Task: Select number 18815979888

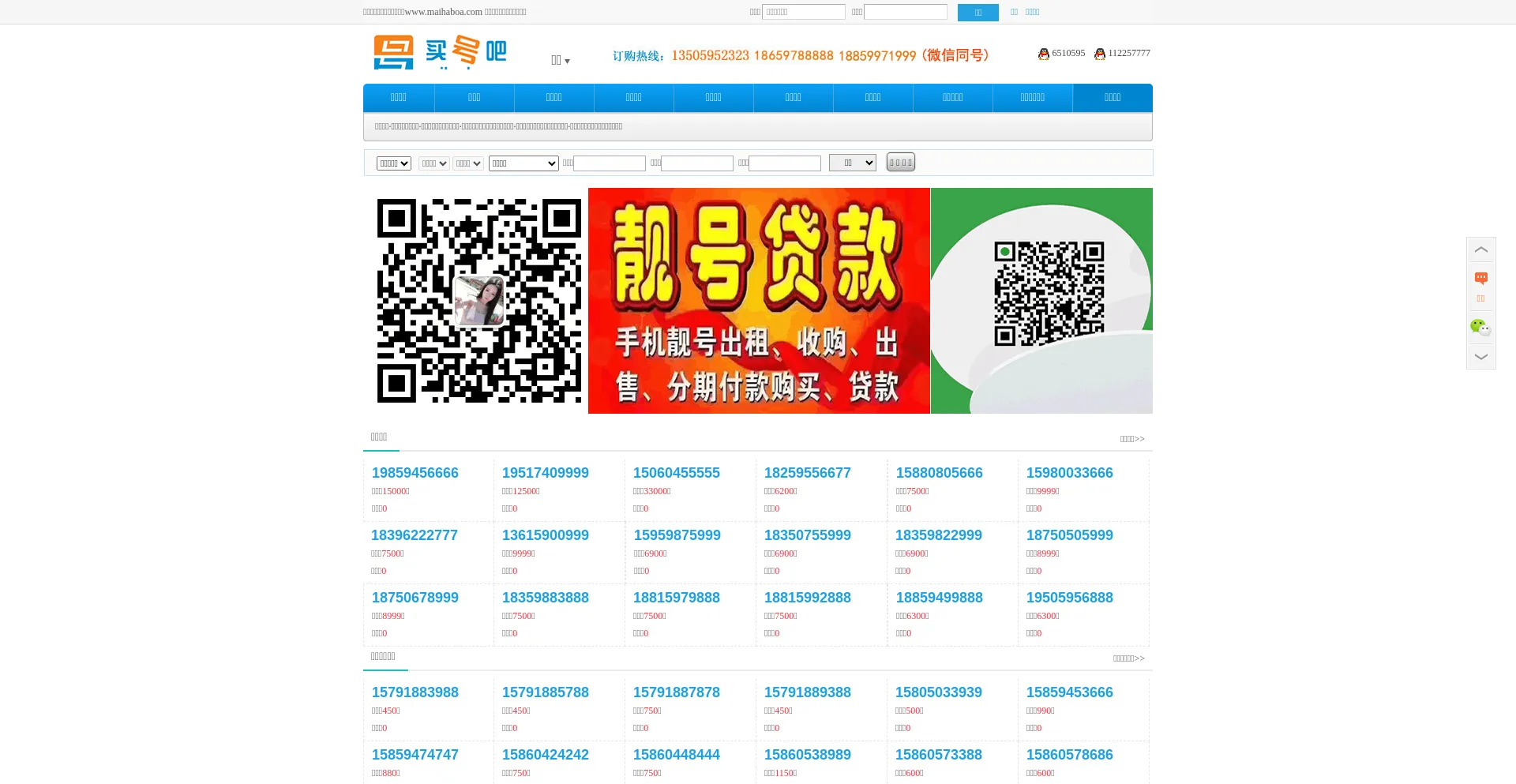Action: (677, 598)
